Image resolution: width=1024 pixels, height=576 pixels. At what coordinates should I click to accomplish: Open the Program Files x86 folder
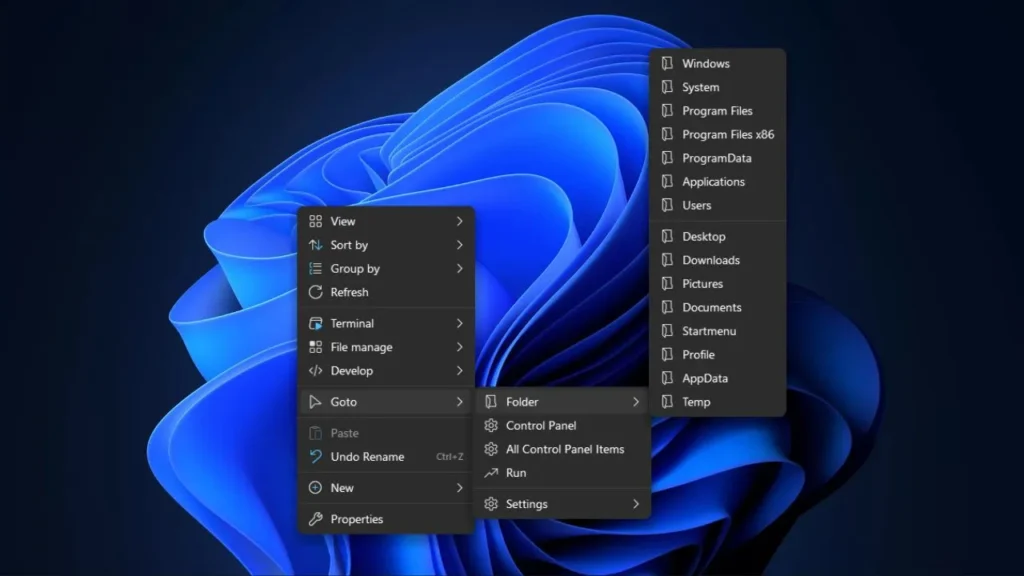point(727,134)
